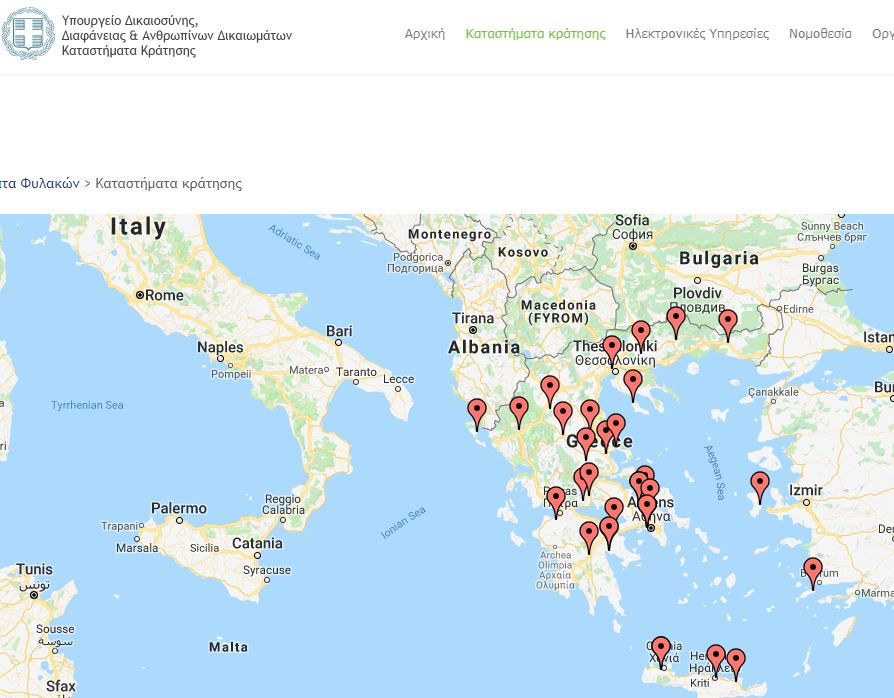Click the Rome label on the map

pyautogui.click(x=164, y=295)
